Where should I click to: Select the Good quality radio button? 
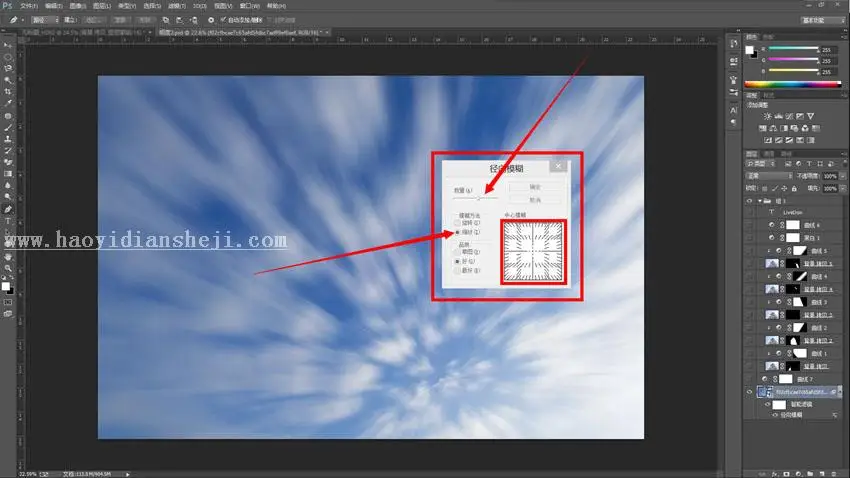pos(457,261)
